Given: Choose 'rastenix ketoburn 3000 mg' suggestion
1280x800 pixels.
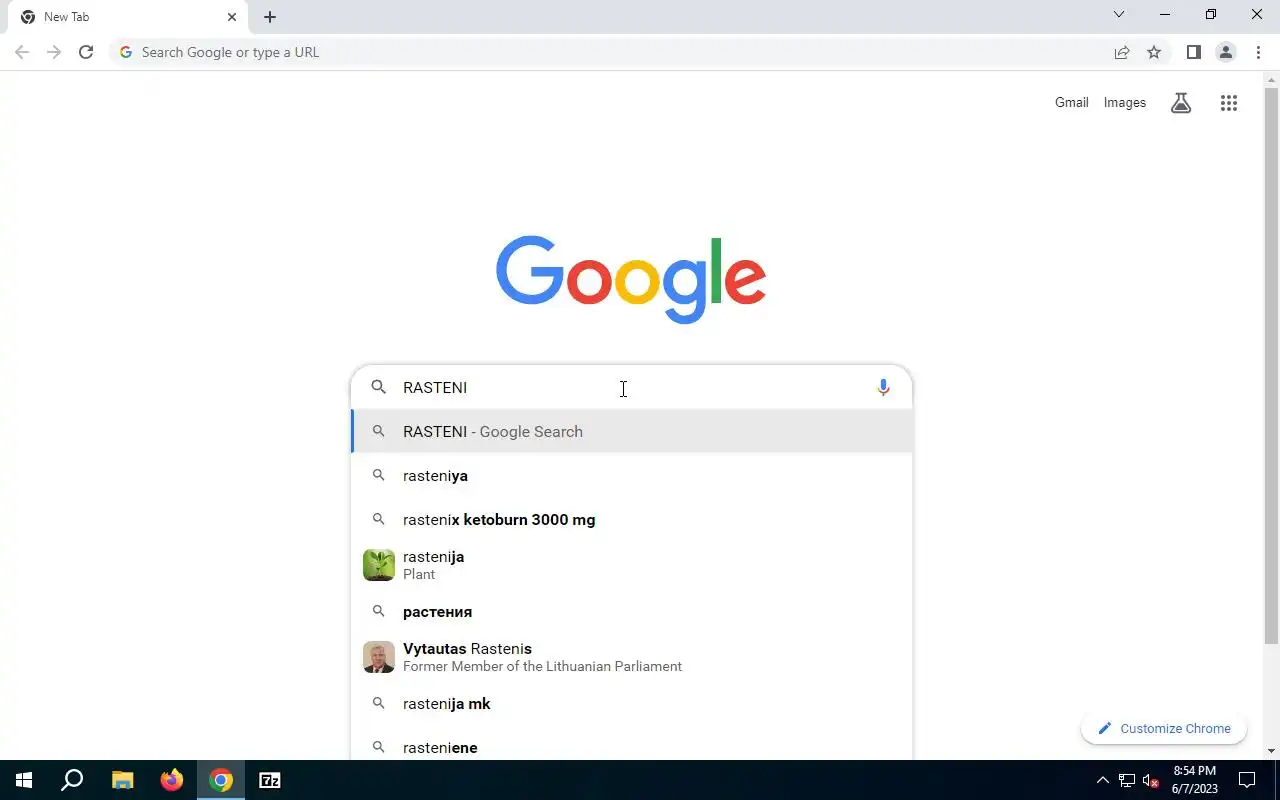Looking at the screenshot, I should (x=632, y=519).
